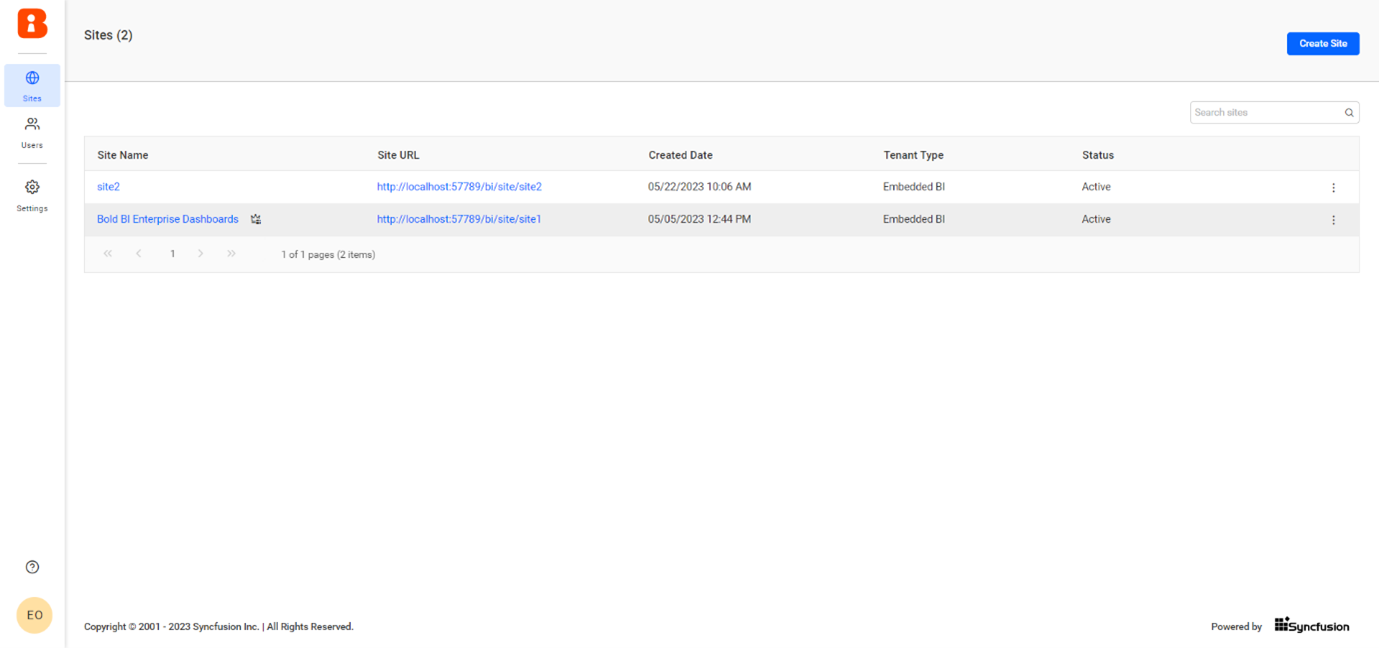
Task: Click the EO profile avatar
Action: point(33,615)
